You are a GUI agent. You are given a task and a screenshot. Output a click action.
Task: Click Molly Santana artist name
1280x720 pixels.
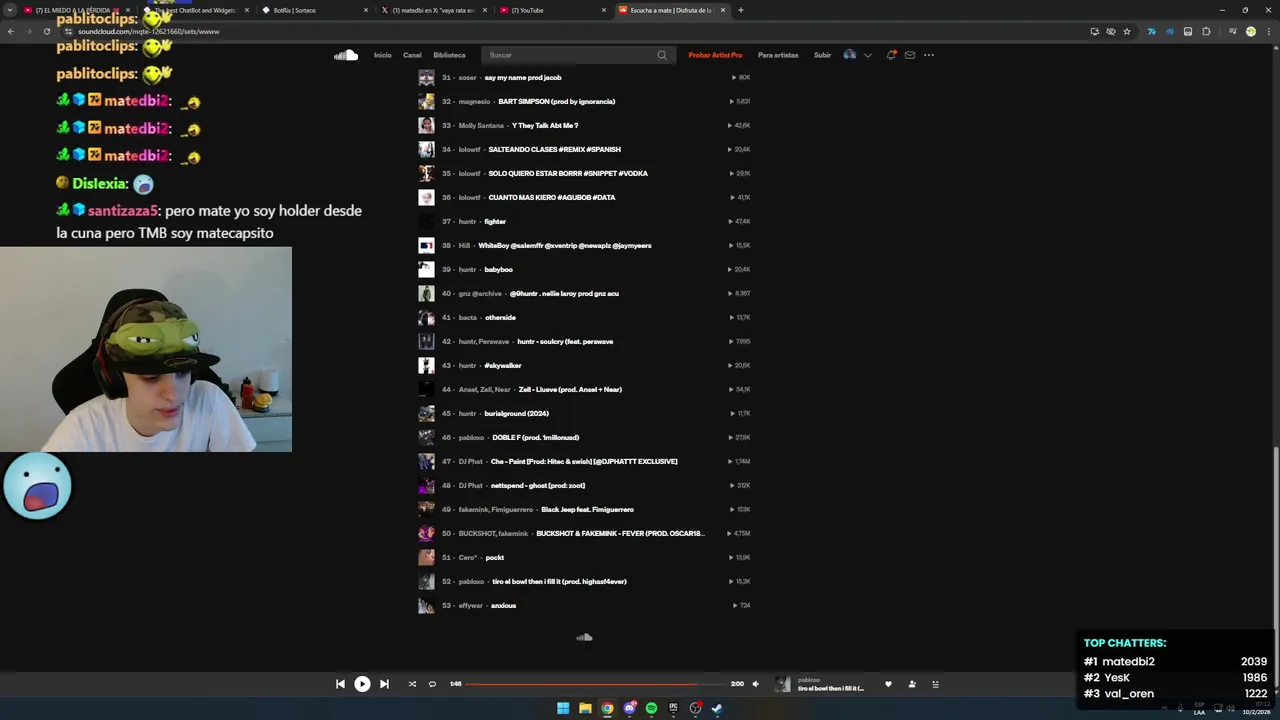(481, 125)
